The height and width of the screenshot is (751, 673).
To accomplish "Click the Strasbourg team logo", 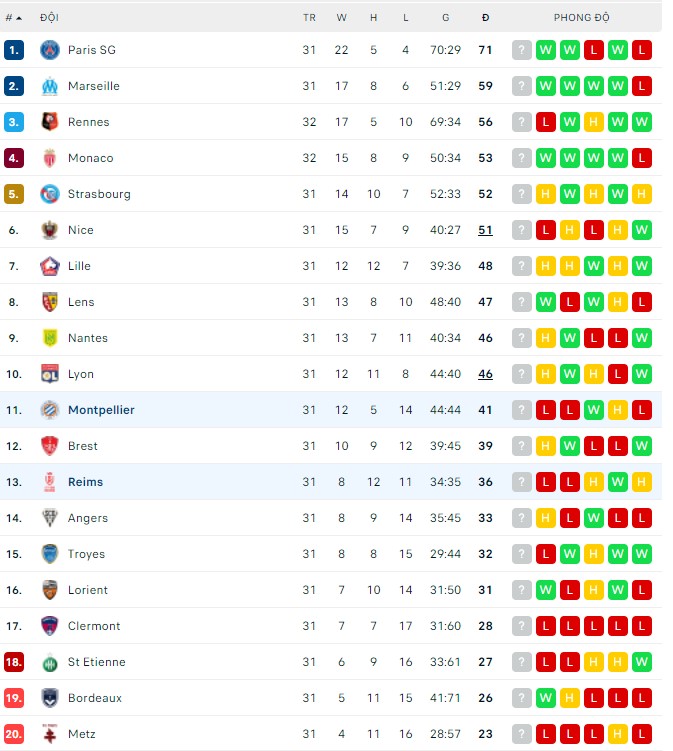I will [x=50, y=194].
